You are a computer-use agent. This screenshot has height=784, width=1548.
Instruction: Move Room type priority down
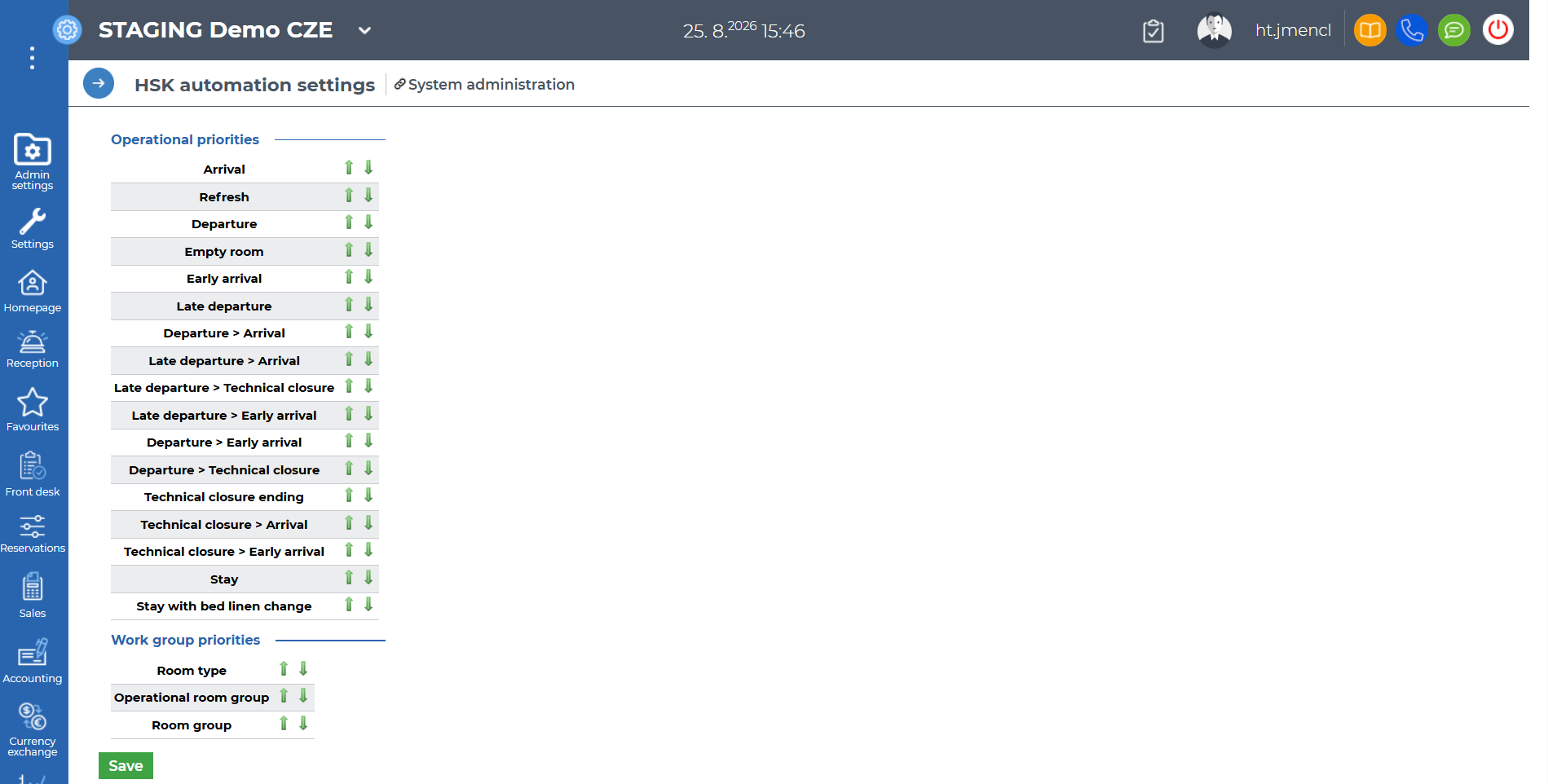click(x=303, y=669)
